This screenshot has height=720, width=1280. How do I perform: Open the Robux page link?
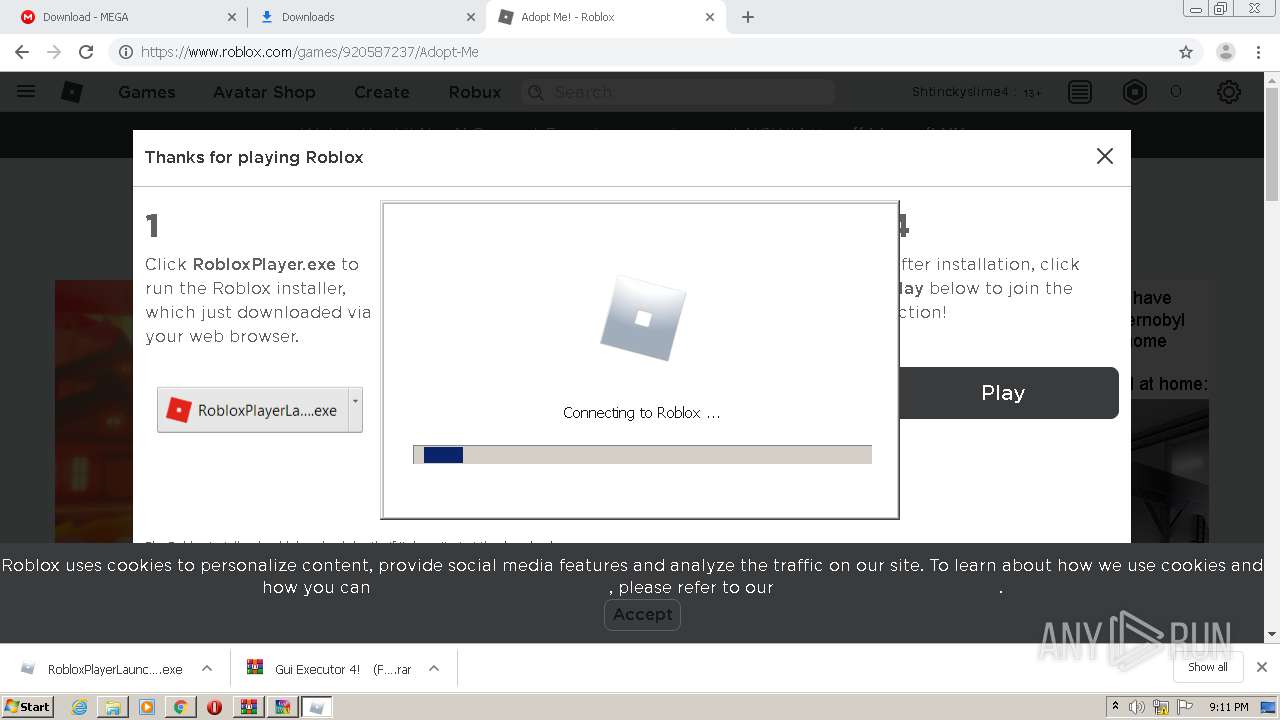pyautogui.click(x=475, y=92)
